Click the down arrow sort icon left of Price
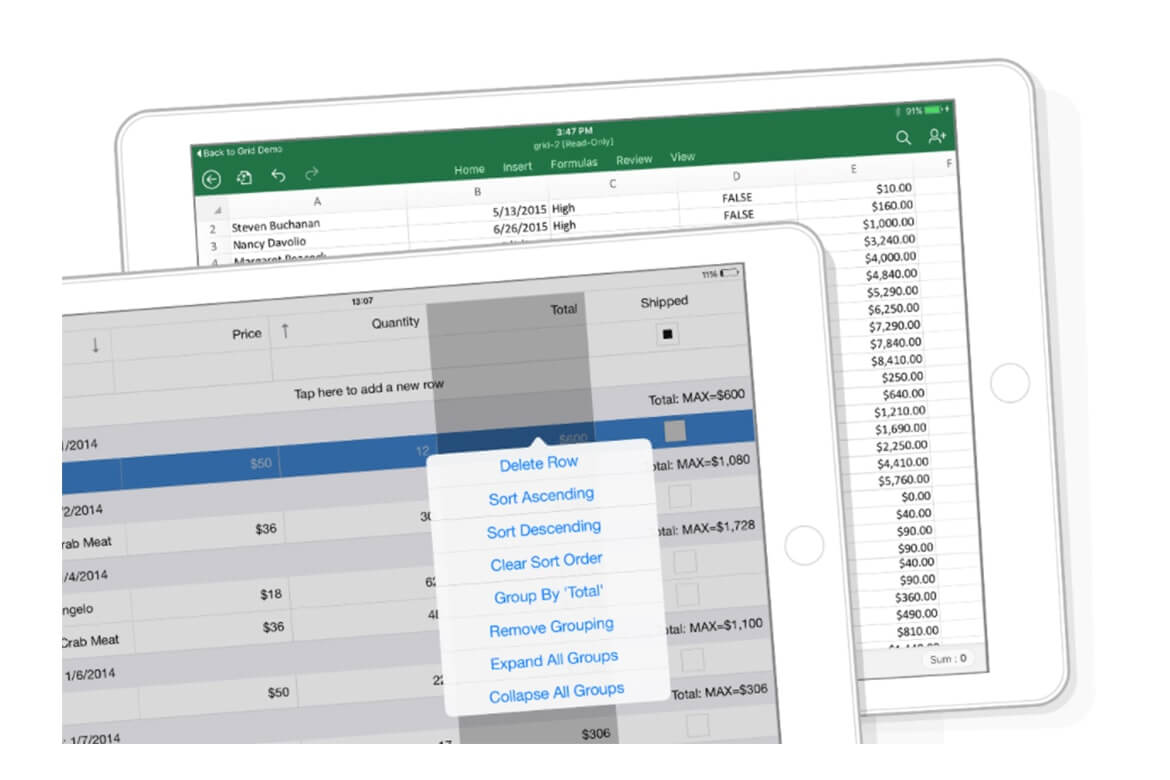 (x=95, y=345)
